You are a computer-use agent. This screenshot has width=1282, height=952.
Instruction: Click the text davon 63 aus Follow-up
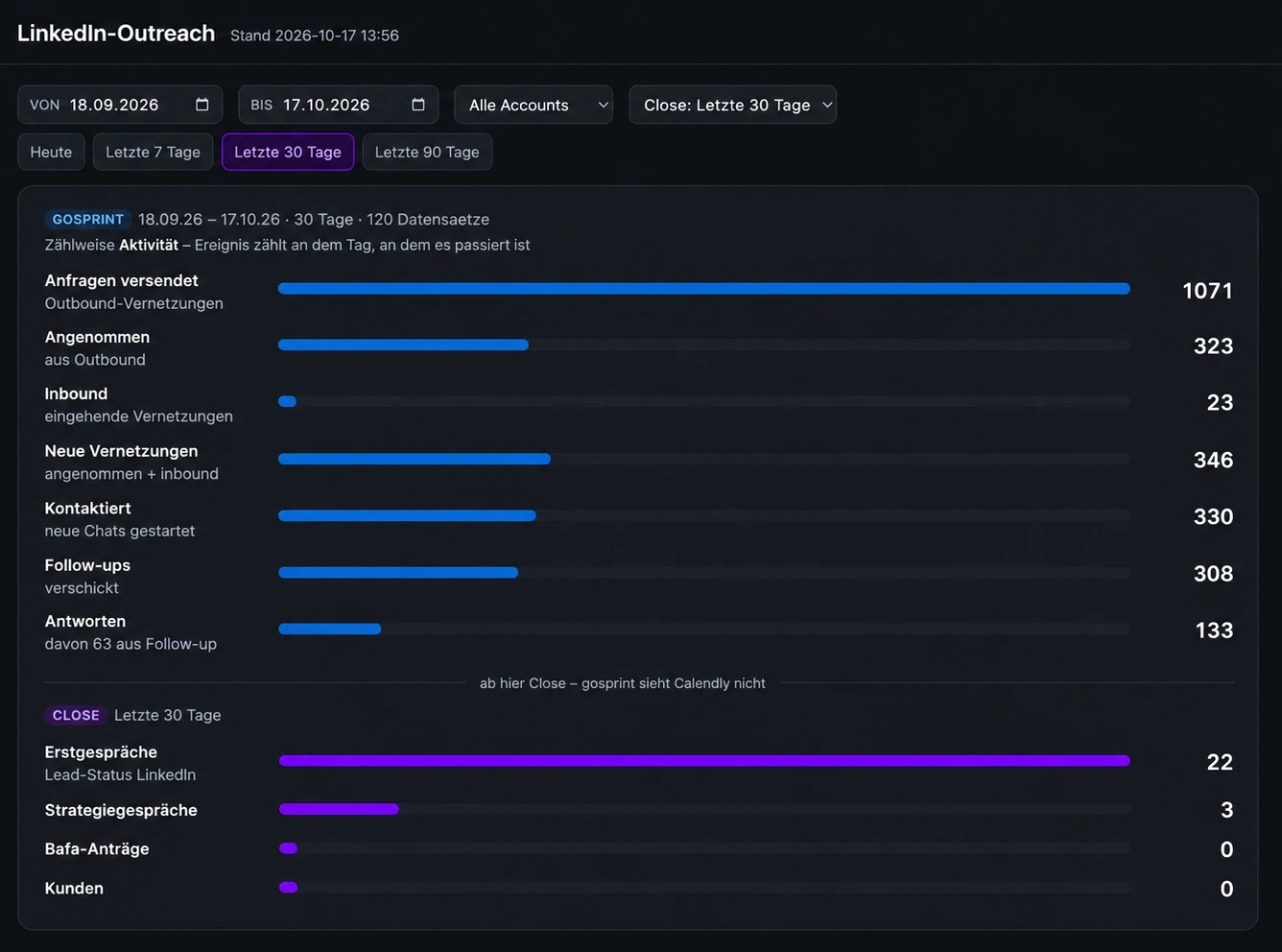[131, 644]
